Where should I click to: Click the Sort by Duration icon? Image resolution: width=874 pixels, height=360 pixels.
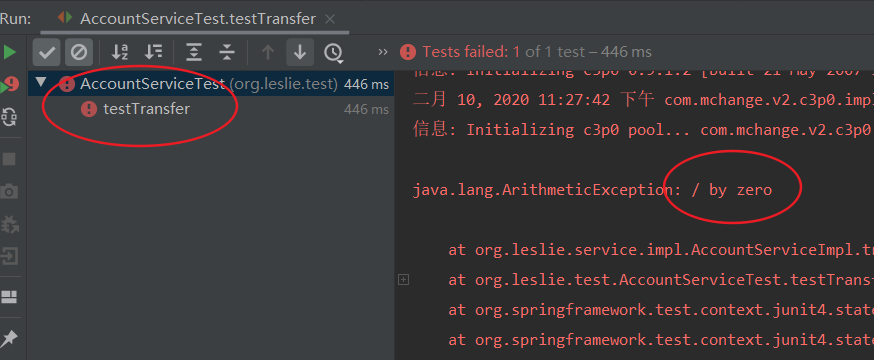(153, 52)
